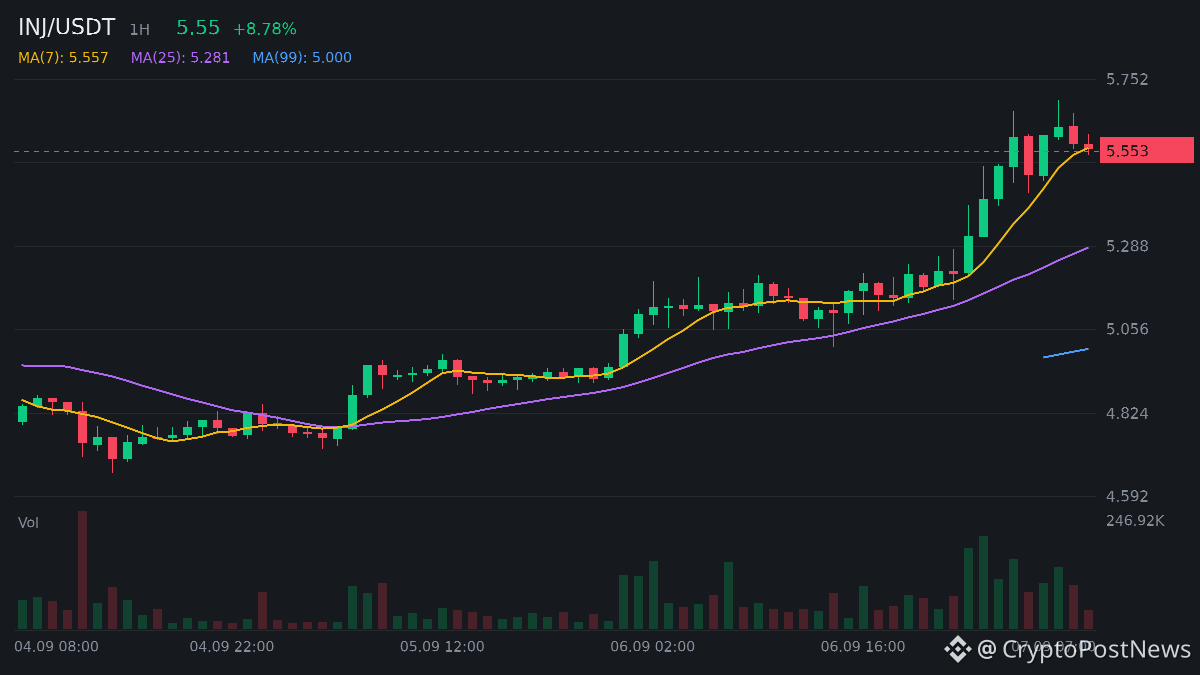
Task: Click the tallest red volume bar
Action: coord(82,570)
